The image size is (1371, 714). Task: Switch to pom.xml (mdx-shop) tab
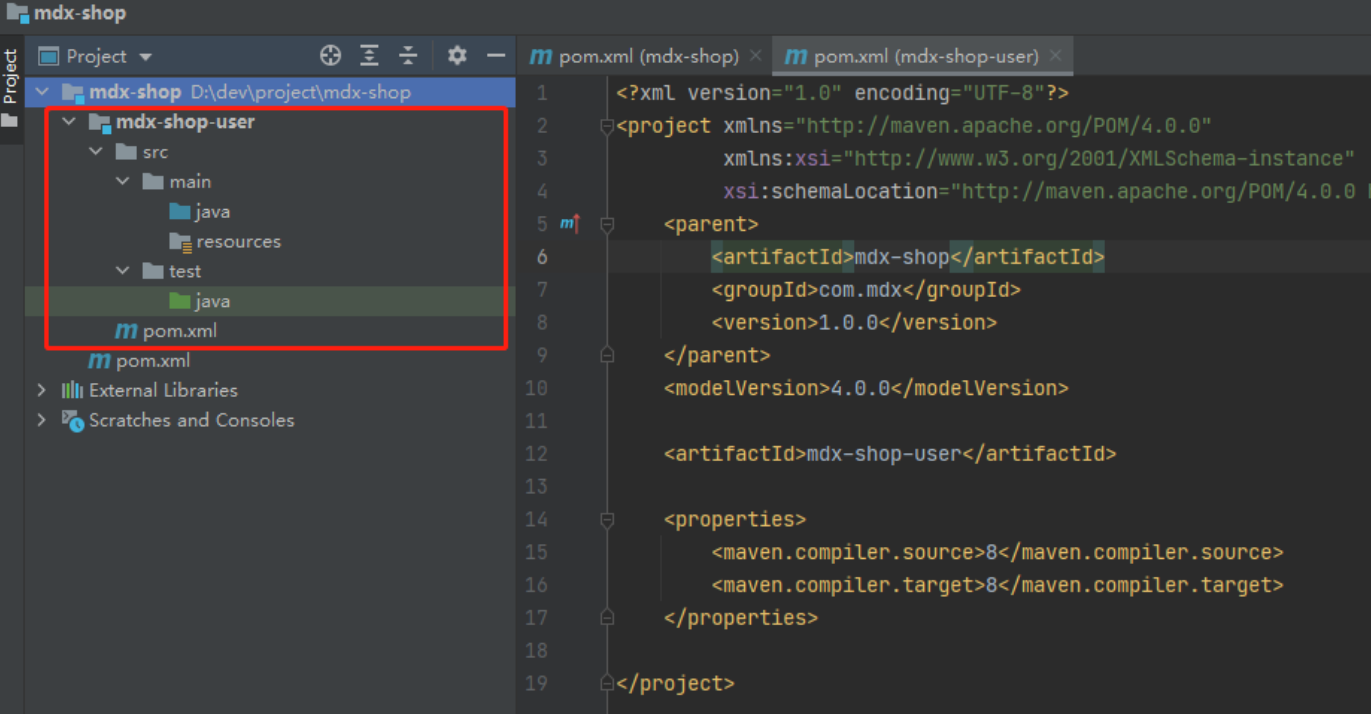tap(648, 57)
